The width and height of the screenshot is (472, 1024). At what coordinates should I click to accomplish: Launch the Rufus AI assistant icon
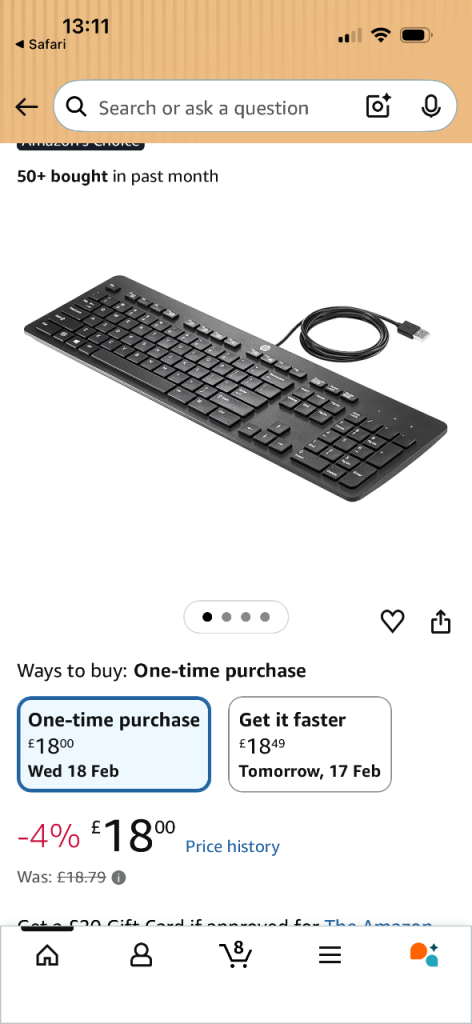click(x=424, y=954)
